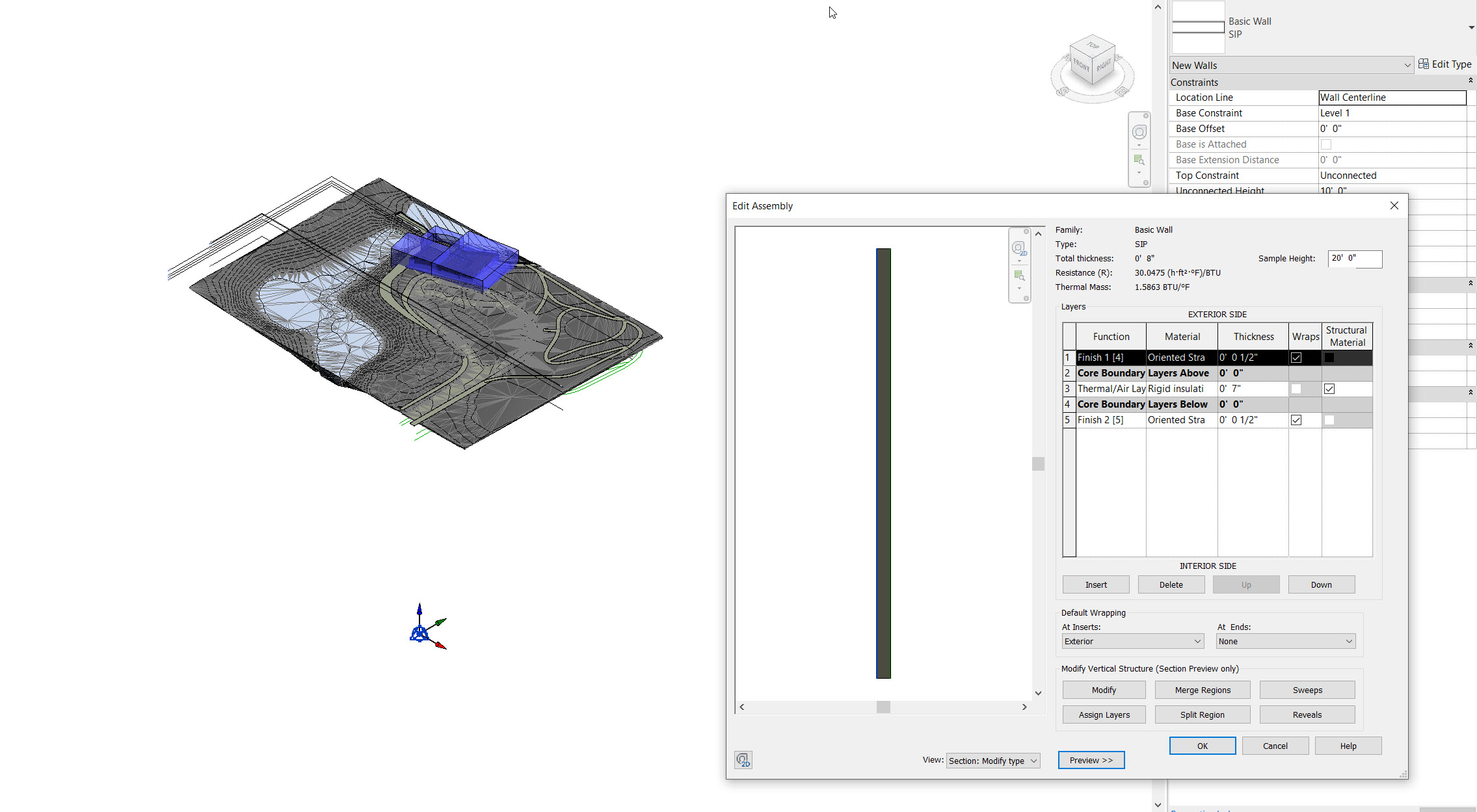Open the View dropdown showing Section: Modify type
The height and width of the screenshot is (812, 1477).
tap(992, 760)
